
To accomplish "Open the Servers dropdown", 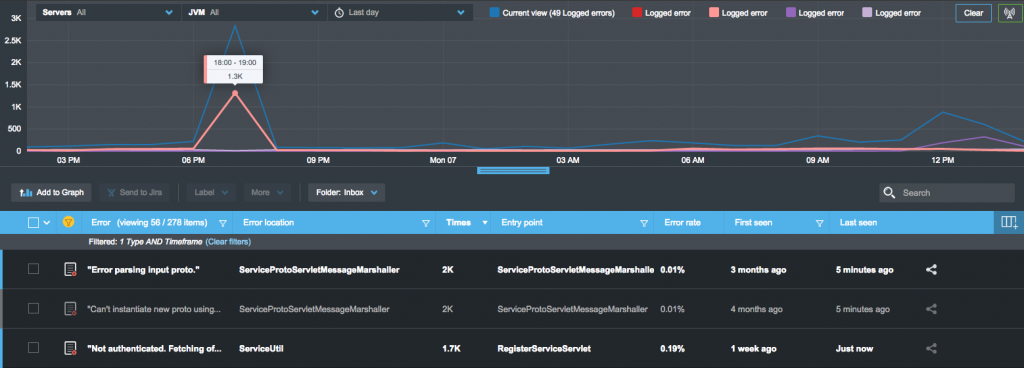I will pos(108,12).
